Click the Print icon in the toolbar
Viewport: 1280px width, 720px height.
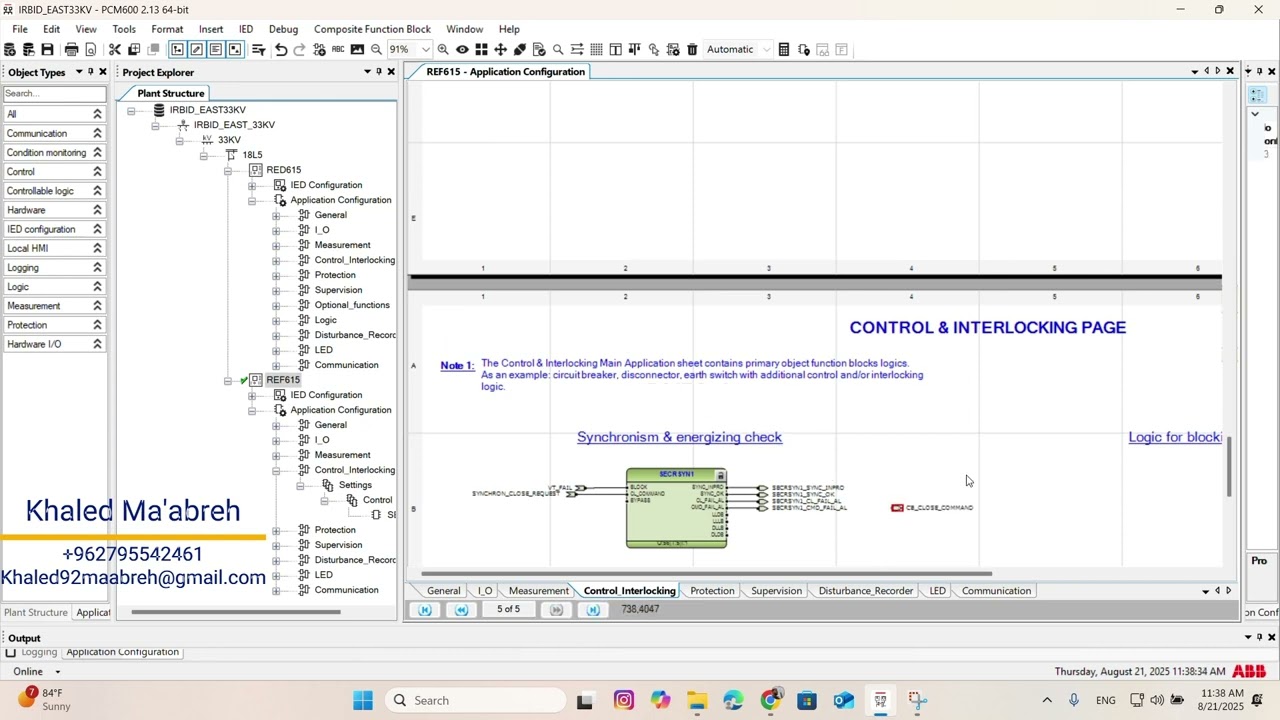click(x=71, y=49)
